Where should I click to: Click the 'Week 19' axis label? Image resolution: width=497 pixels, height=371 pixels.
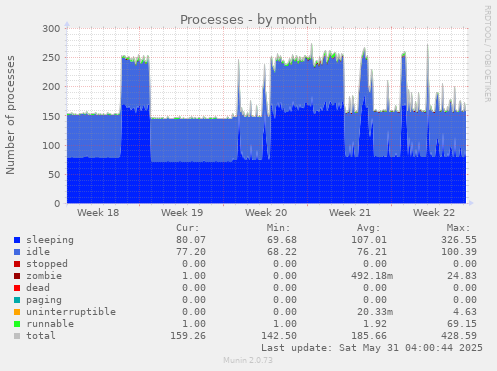pos(182,213)
